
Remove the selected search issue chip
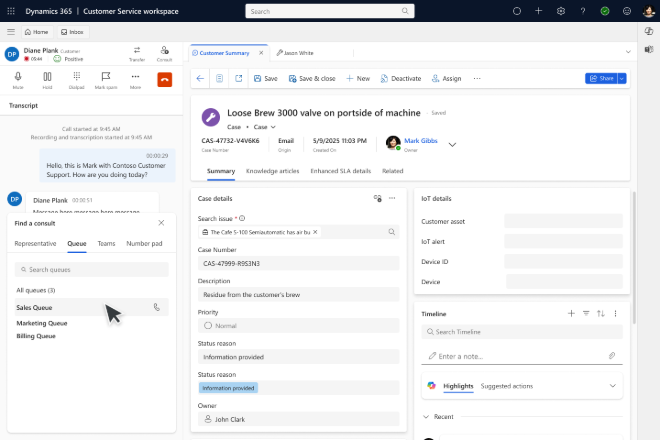315,232
